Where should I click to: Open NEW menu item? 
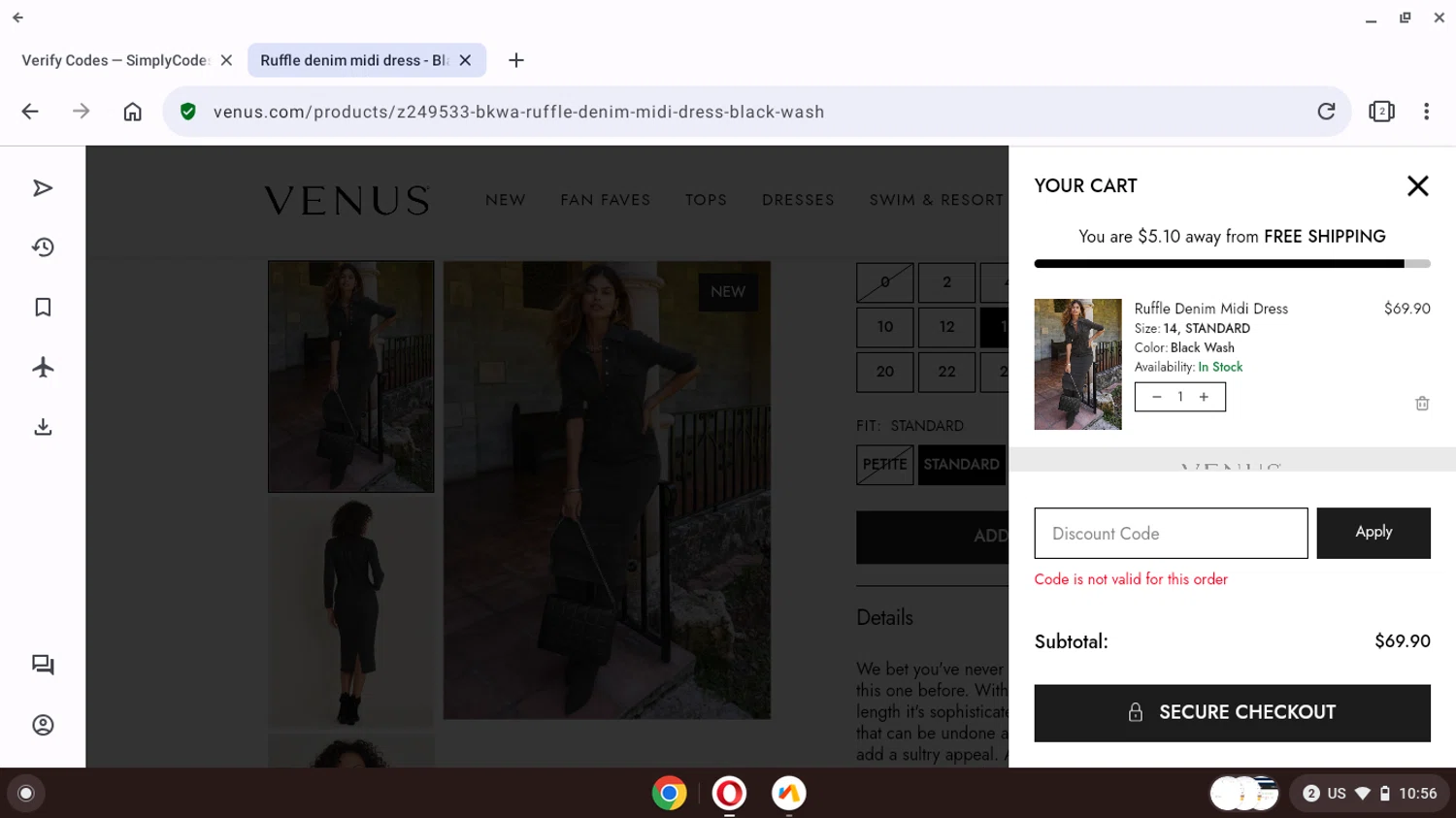[x=506, y=200]
